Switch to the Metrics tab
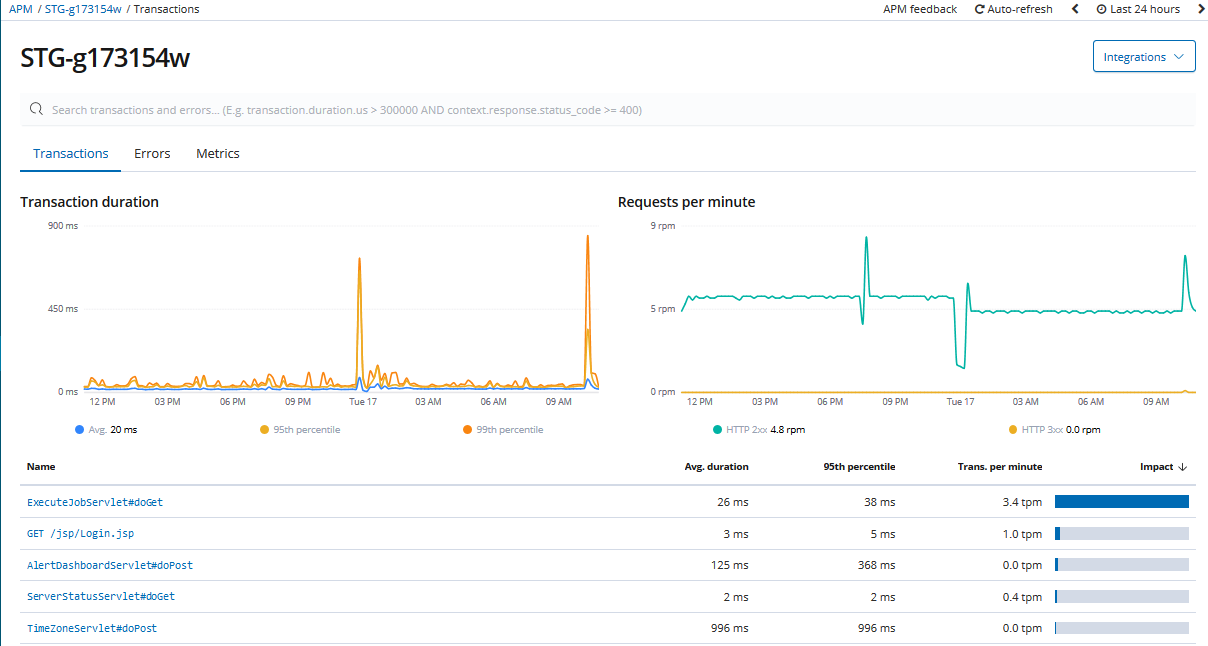Screen dimensions: 1208x646 click(x=218, y=153)
